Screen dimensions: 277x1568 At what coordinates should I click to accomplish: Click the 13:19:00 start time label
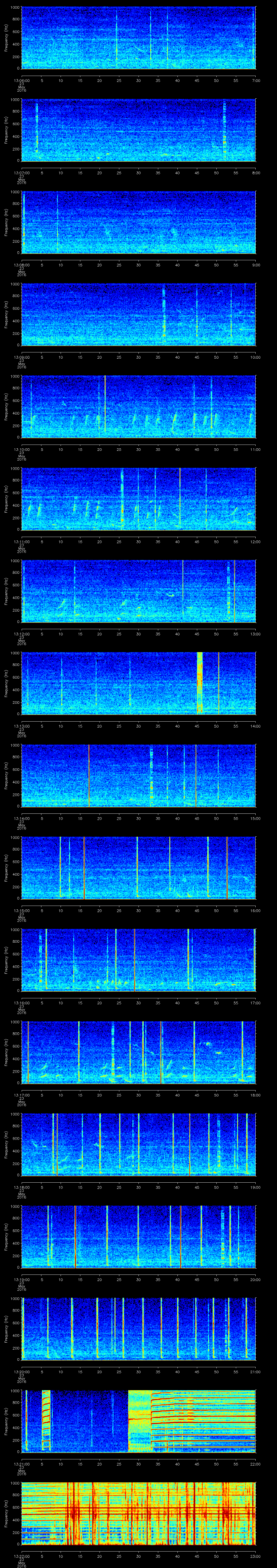click(x=22, y=1279)
